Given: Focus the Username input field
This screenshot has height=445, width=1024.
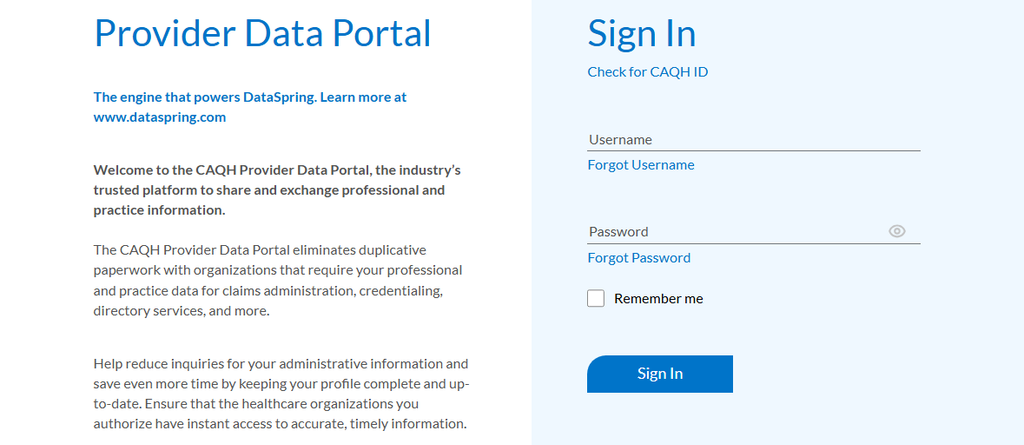Looking at the screenshot, I should (x=754, y=140).
